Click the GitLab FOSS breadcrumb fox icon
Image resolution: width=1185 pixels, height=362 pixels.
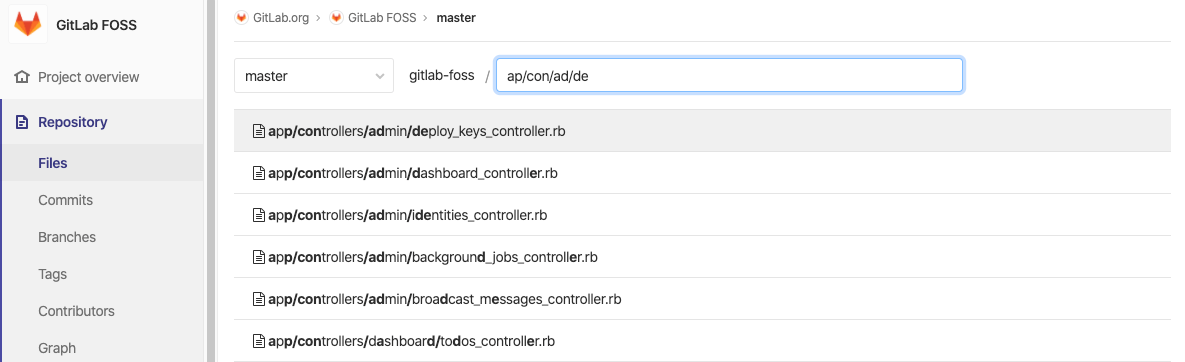pos(336,17)
